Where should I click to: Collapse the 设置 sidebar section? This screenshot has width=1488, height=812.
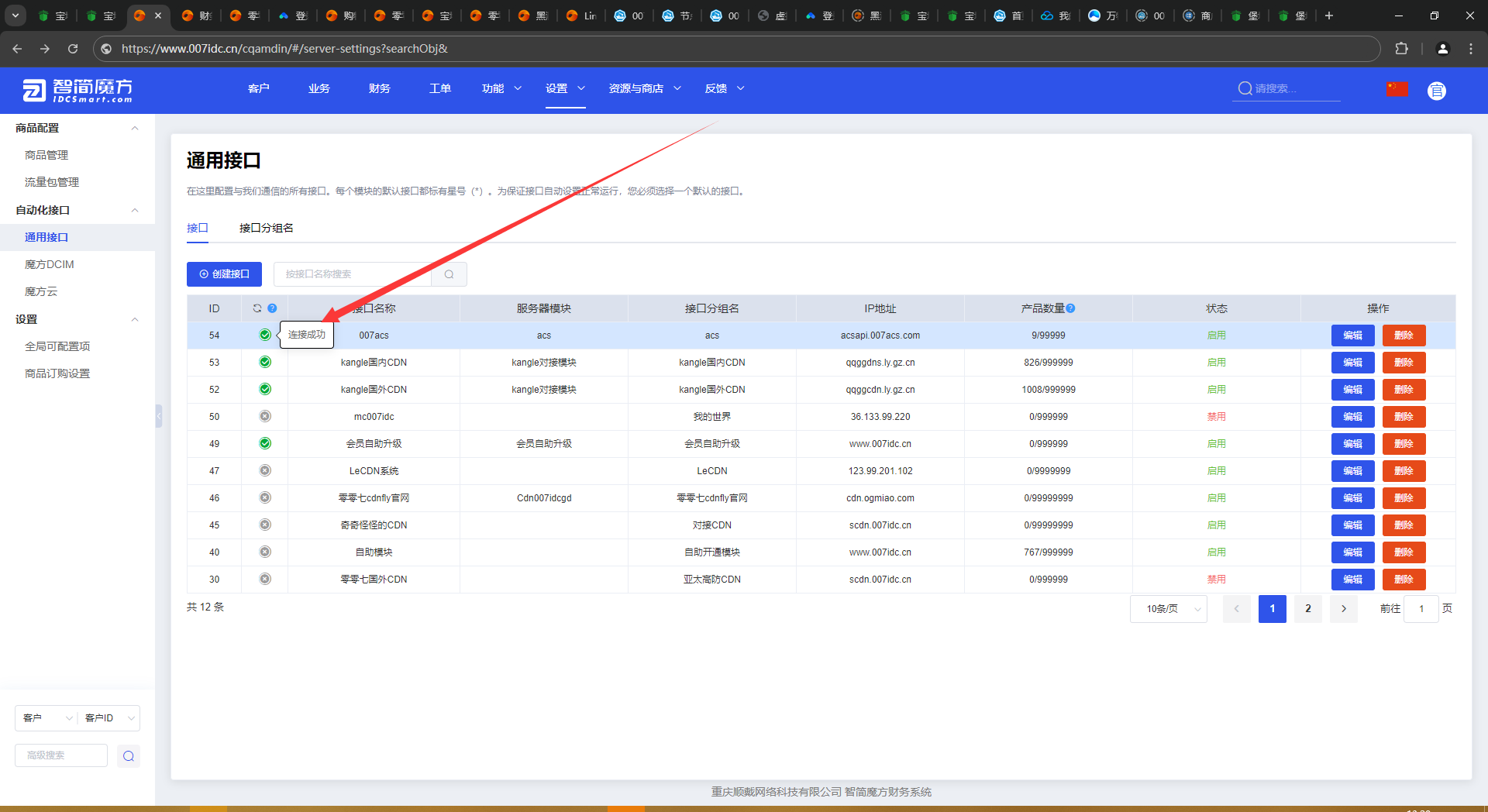(135, 319)
